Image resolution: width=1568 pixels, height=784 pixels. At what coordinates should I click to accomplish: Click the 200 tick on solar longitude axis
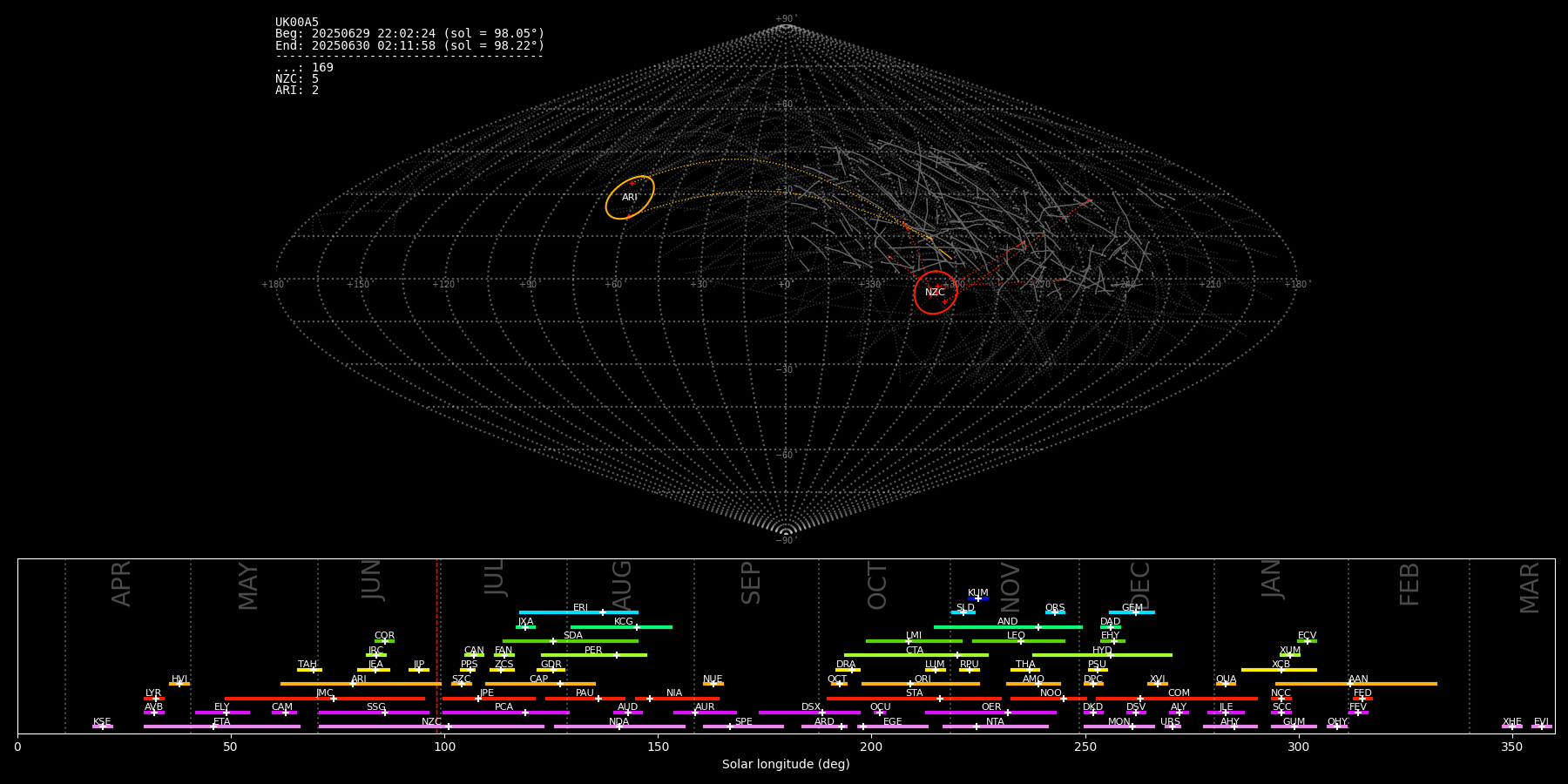tap(871, 747)
